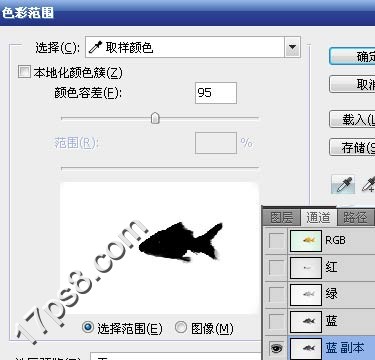Image resolution: width=375 pixels, height=360 pixels.
Task: Click the 蓝 channel thumbnail
Action: click(306, 321)
